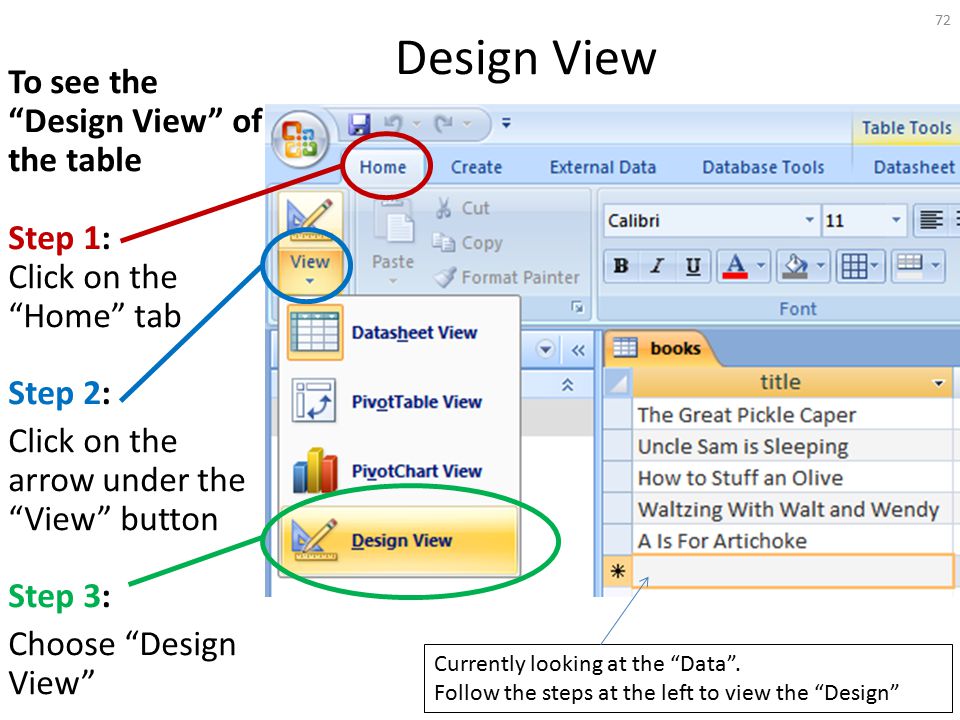Click the View ruler-and-pencil icon
The height and width of the screenshot is (720, 960).
tap(310, 221)
